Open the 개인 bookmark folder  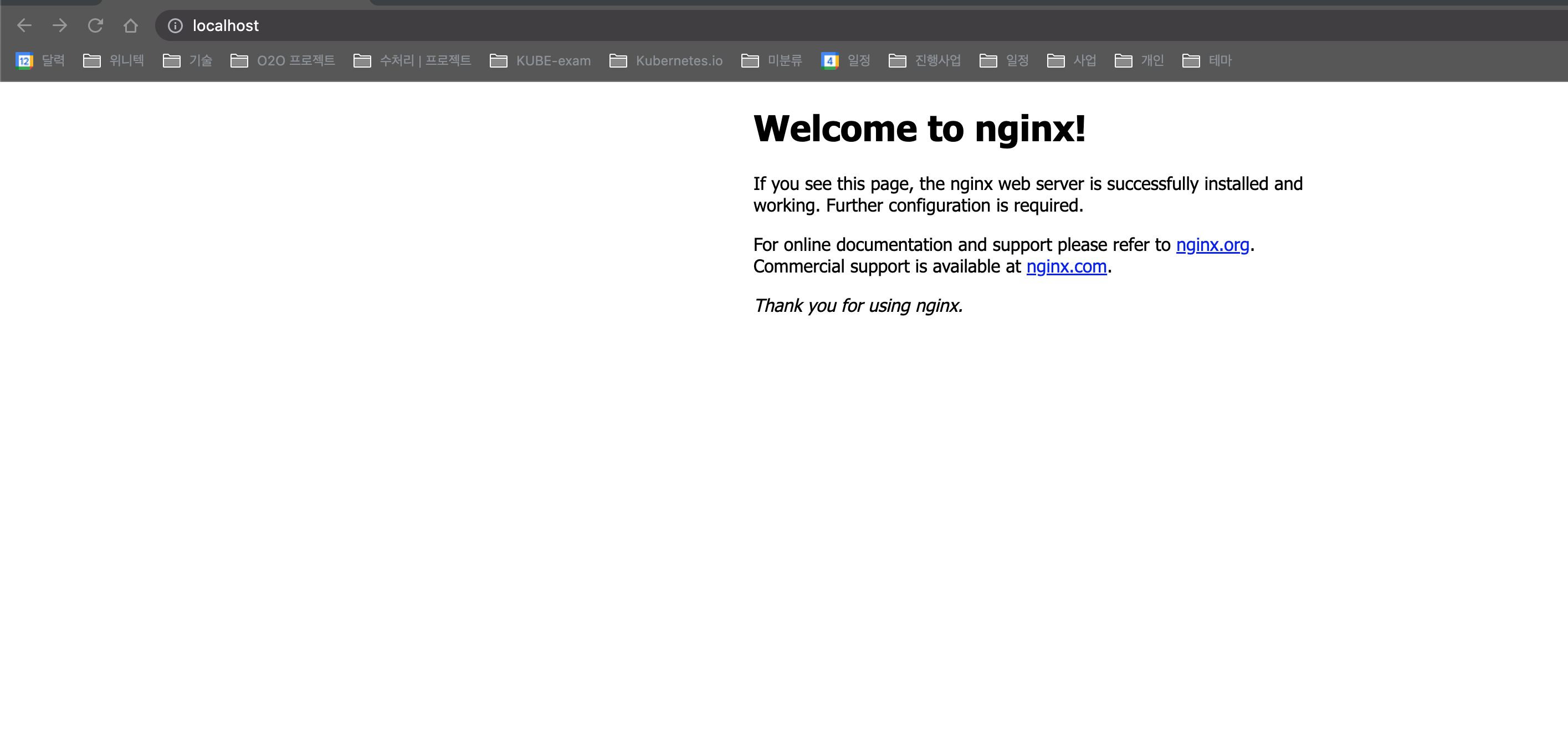click(x=1140, y=60)
